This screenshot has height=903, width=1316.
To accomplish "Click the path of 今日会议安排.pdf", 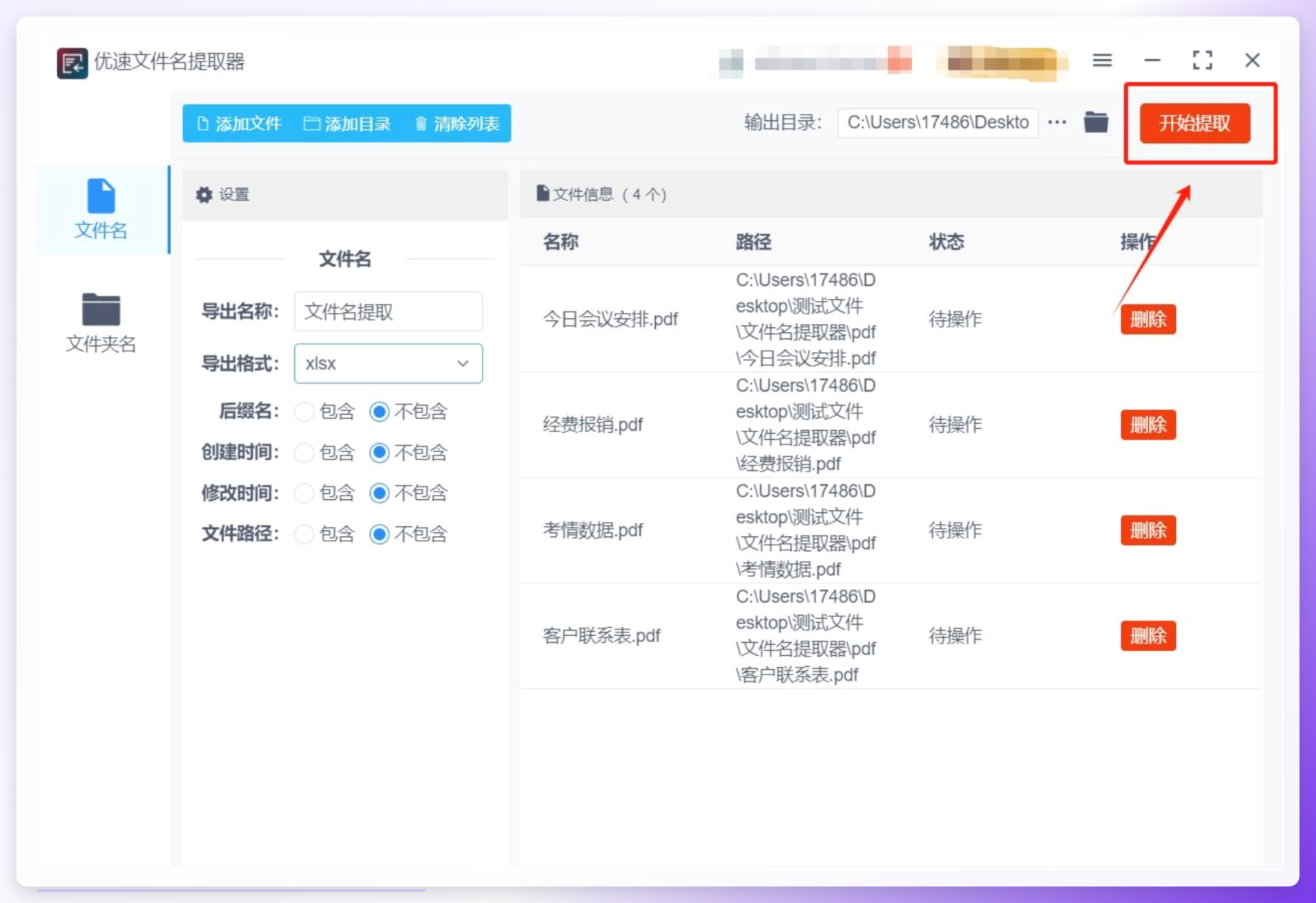I will 806,320.
